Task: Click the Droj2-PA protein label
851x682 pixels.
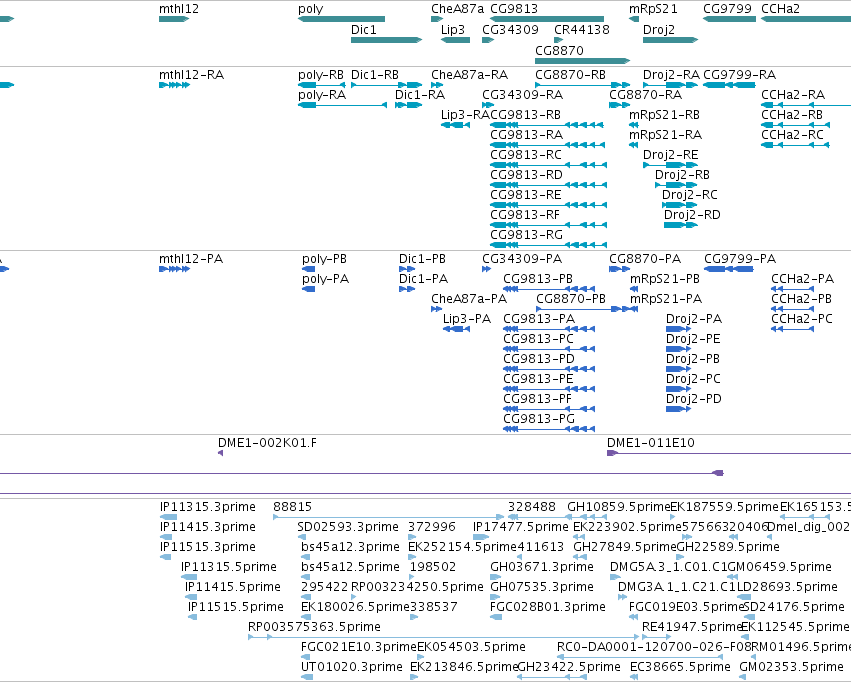Action: tap(694, 319)
